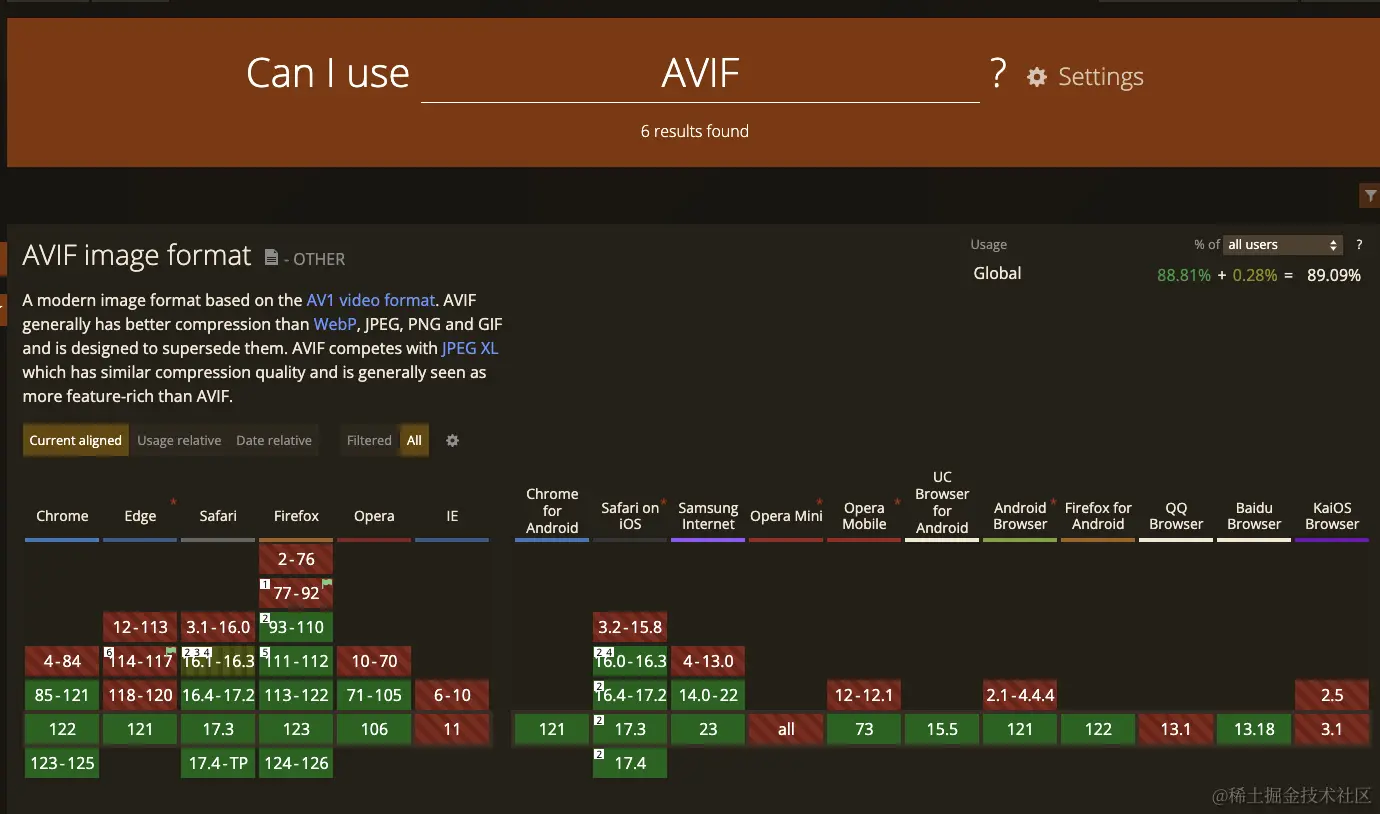This screenshot has width=1380, height=814.
Task: Click the Samsung Internet header
Action: pos(708,516)
